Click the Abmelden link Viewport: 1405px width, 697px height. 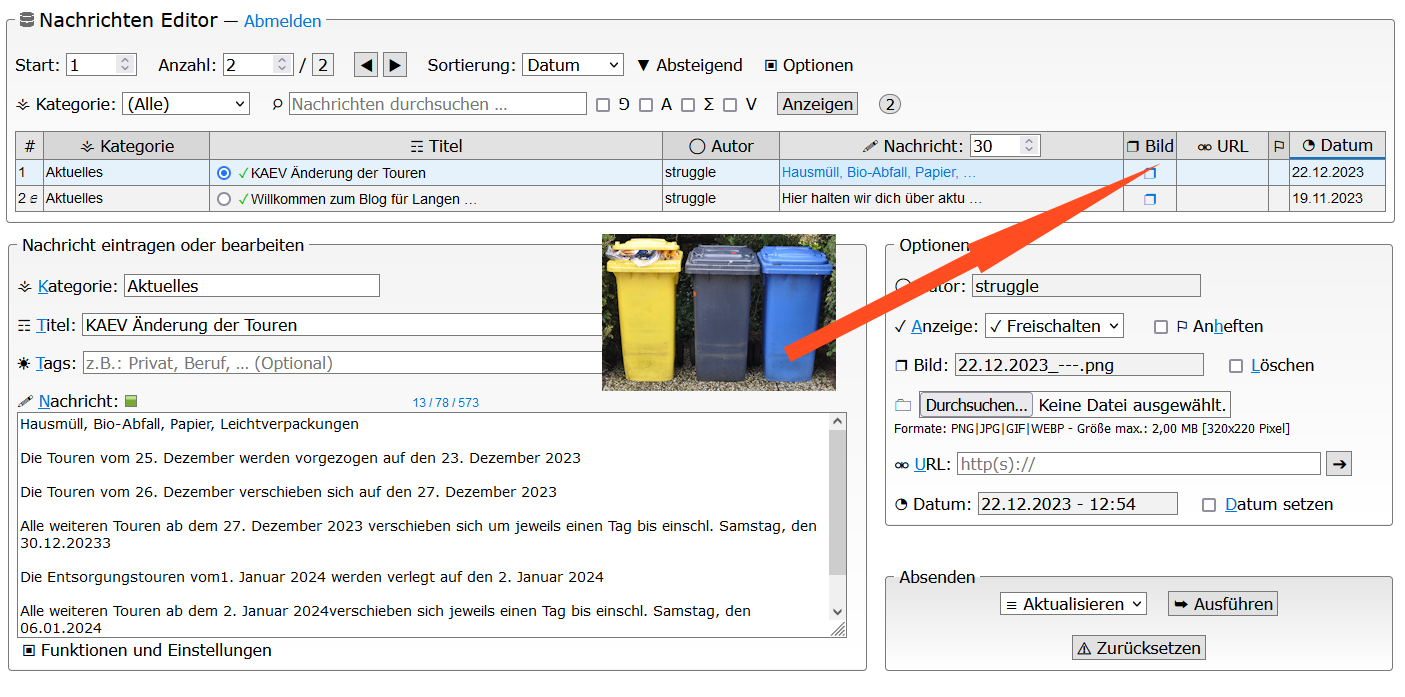tap(283, 21)
